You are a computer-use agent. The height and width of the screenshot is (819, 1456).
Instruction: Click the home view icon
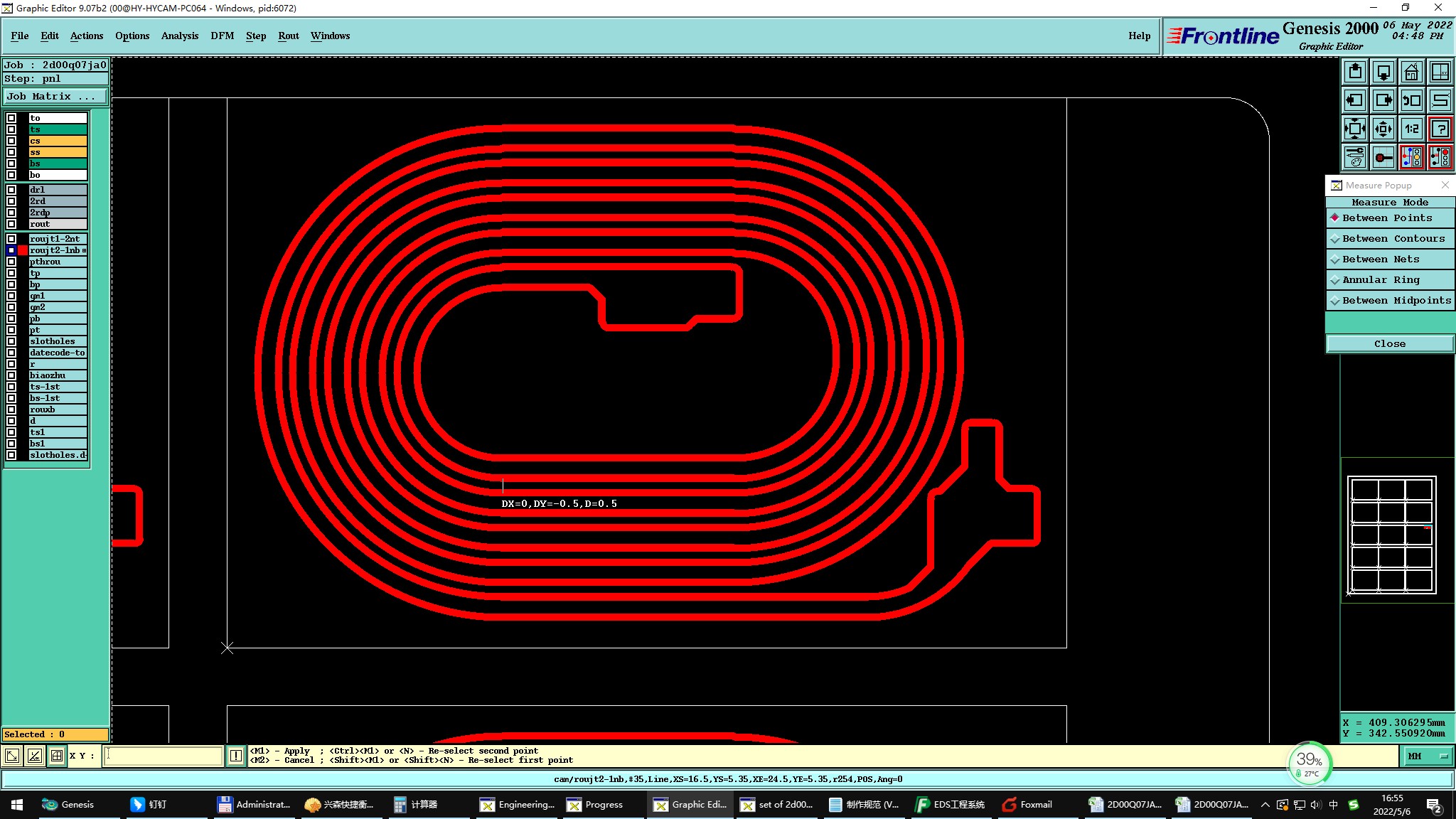pyautogui.click(x=1411, y=72)
